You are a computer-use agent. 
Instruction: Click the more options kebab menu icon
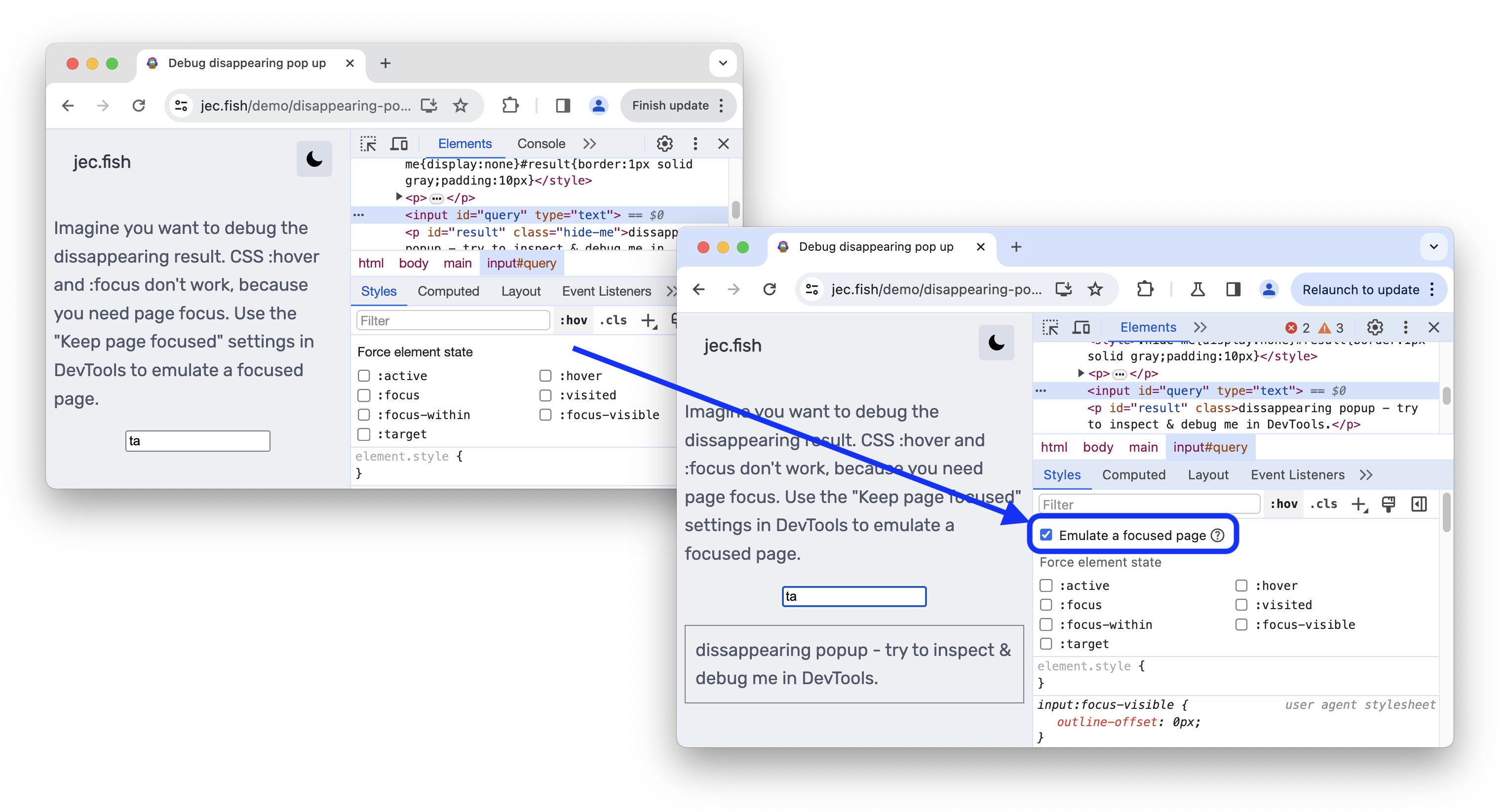pyautogui.click(x=1406, y=328)
